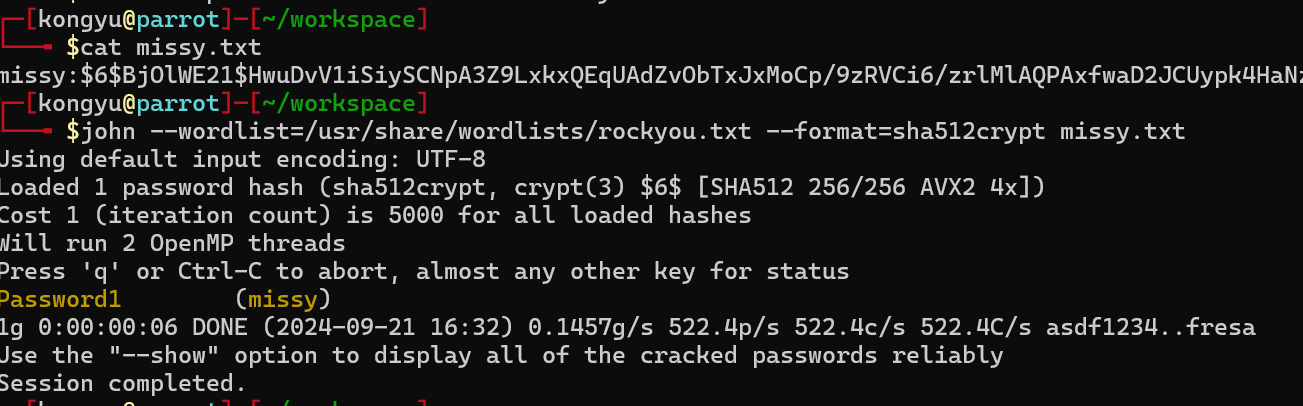Click the missy:$6$ hash output line

(x=651, y=74)
